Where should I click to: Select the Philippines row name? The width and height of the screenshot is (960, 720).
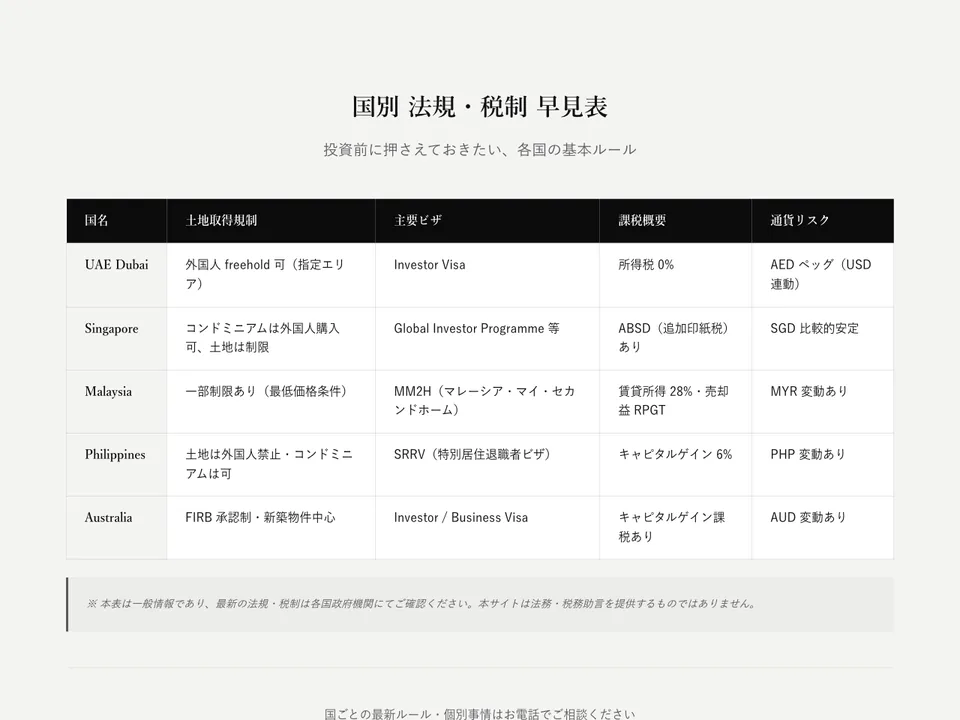coord(115,455)
